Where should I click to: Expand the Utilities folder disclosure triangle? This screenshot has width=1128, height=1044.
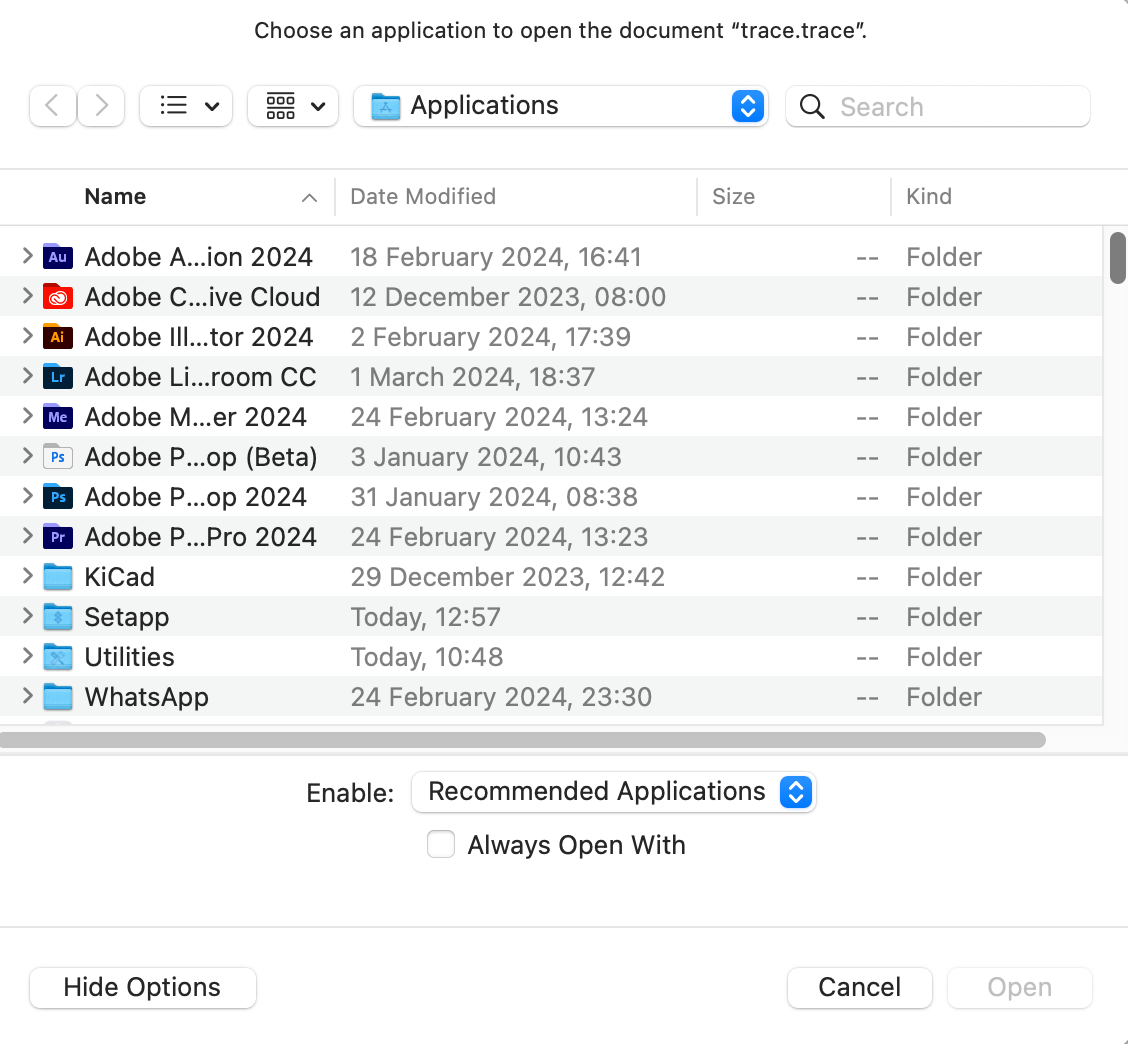coord(28,657)
